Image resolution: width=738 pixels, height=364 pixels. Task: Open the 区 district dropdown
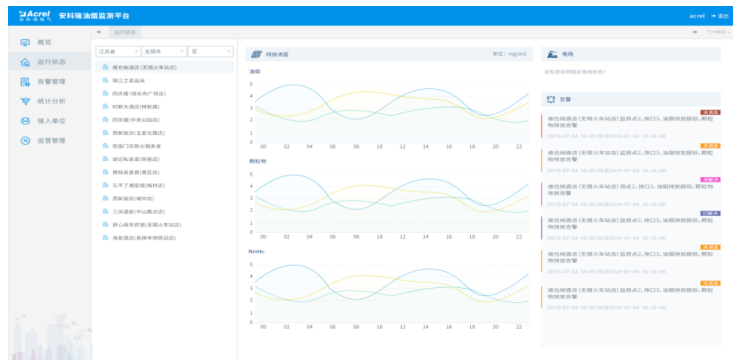[x=210, y=51]
